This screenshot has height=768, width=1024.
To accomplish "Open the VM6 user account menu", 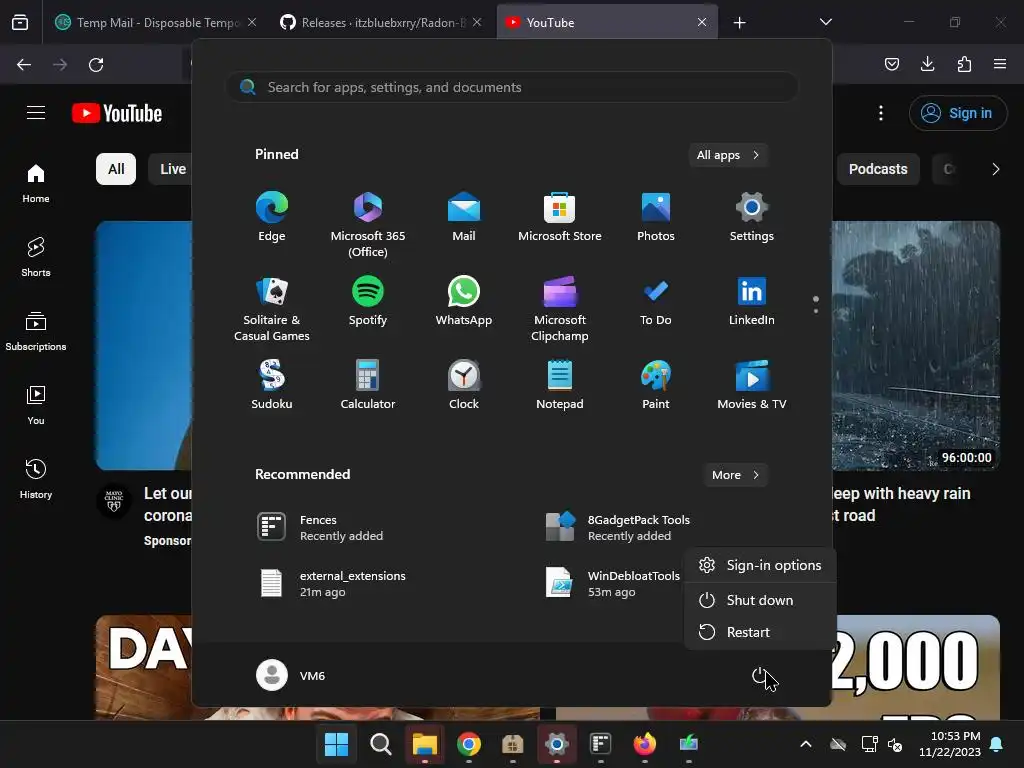I will pos(291,675).
